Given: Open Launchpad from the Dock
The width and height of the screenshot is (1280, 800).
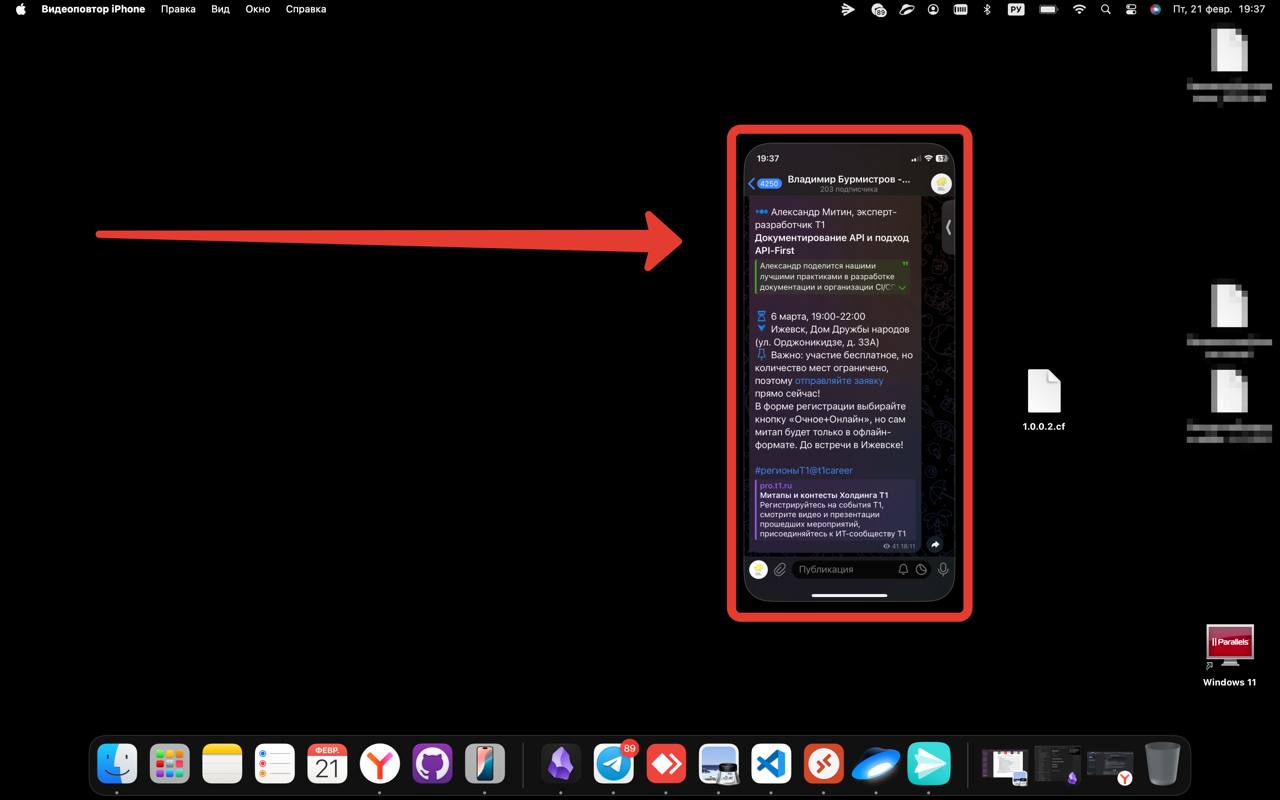Looking at the screenshot, I should click(170, 765).
